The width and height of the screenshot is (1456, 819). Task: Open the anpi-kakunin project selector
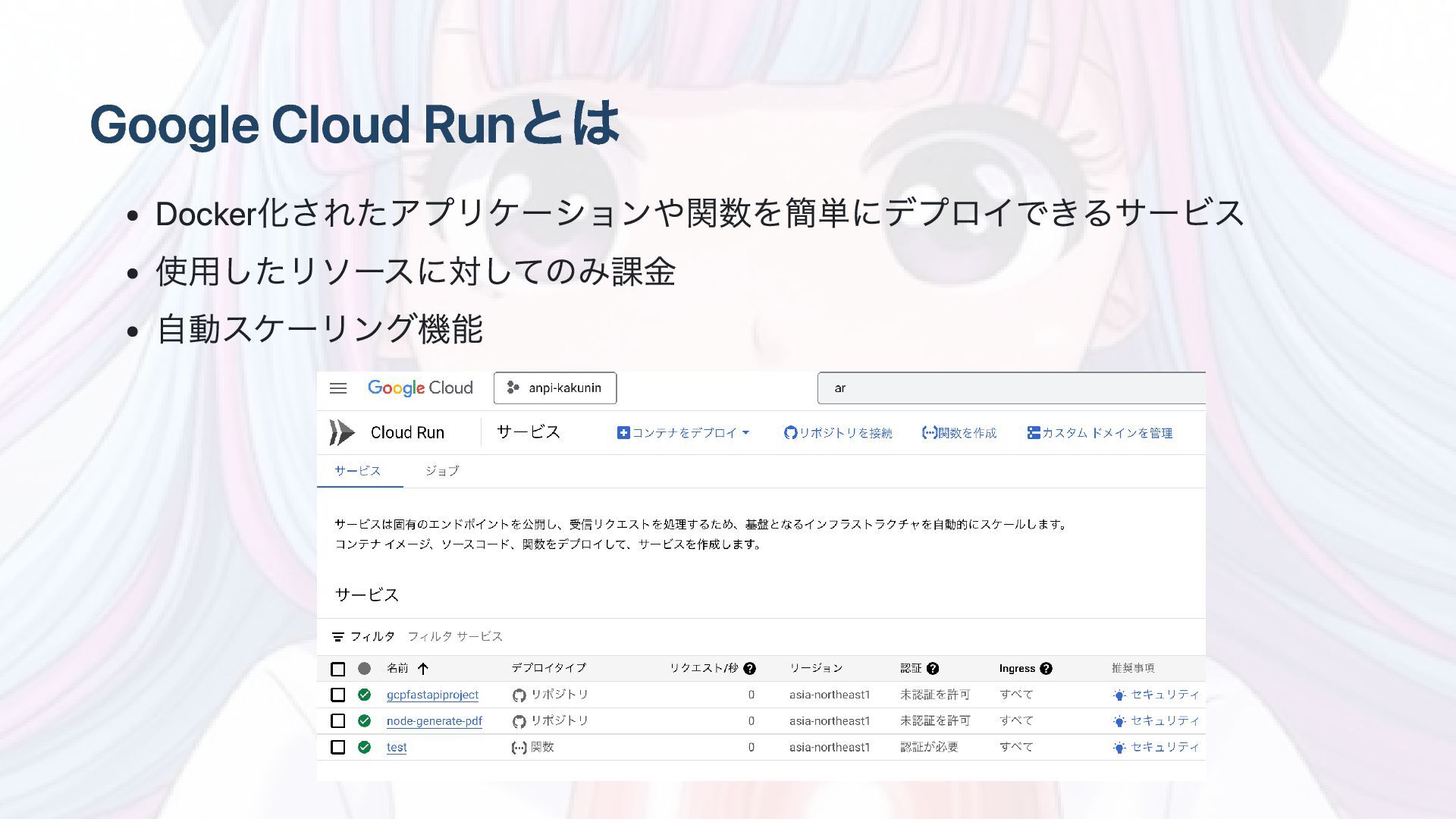coord(555,388)
